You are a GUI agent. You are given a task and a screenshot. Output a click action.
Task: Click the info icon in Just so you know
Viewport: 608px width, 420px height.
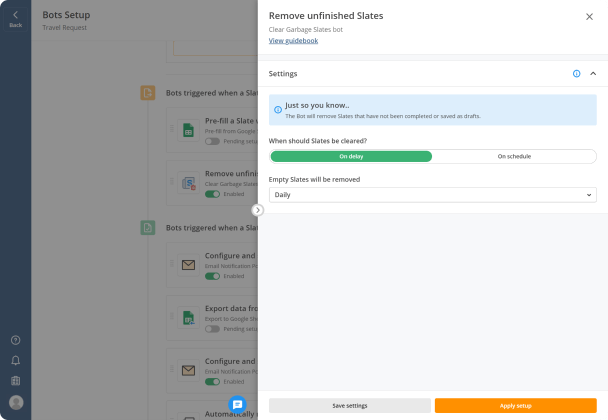(278, 110)
